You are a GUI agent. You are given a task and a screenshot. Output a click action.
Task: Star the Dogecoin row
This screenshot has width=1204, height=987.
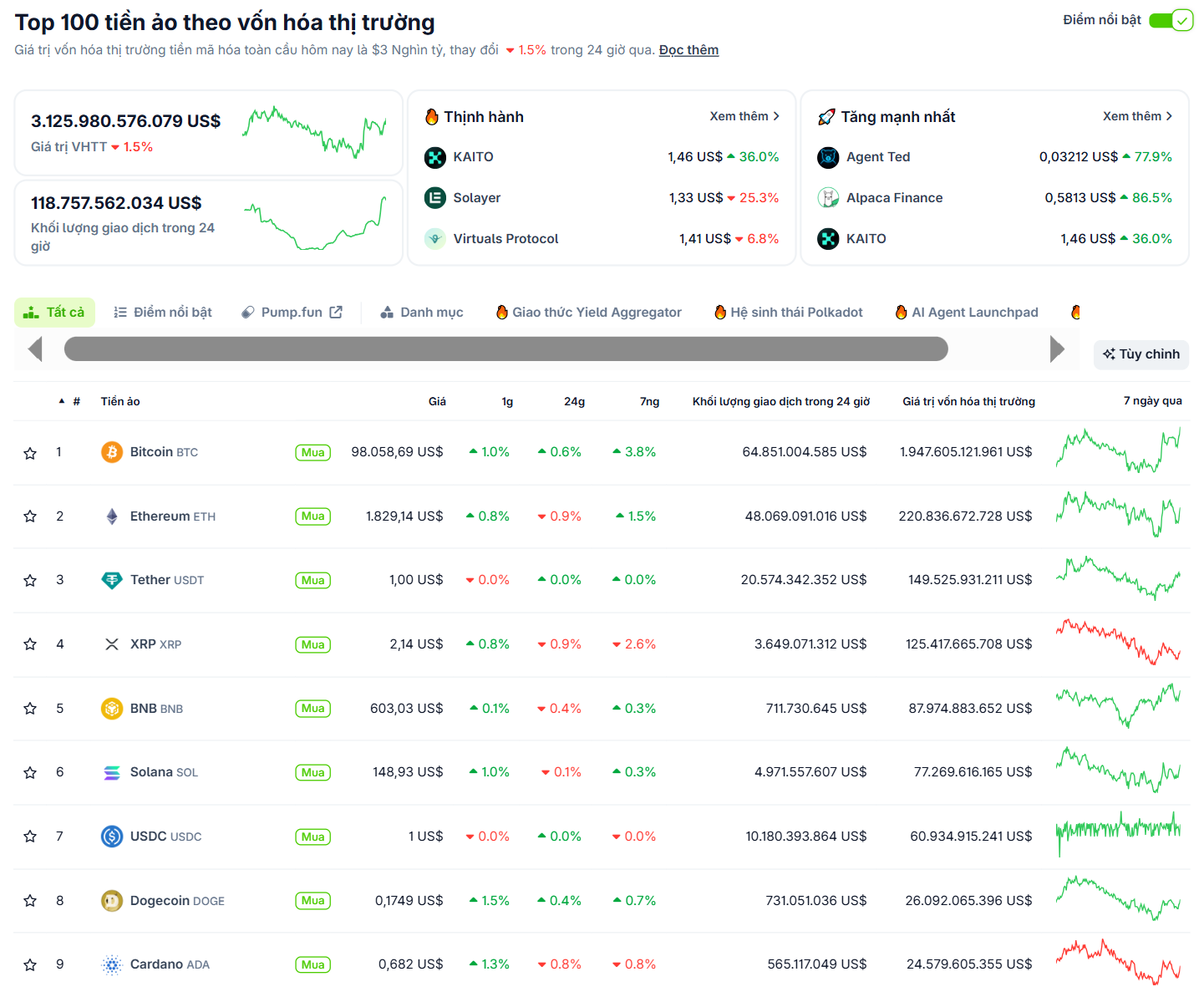coord(30,901)
